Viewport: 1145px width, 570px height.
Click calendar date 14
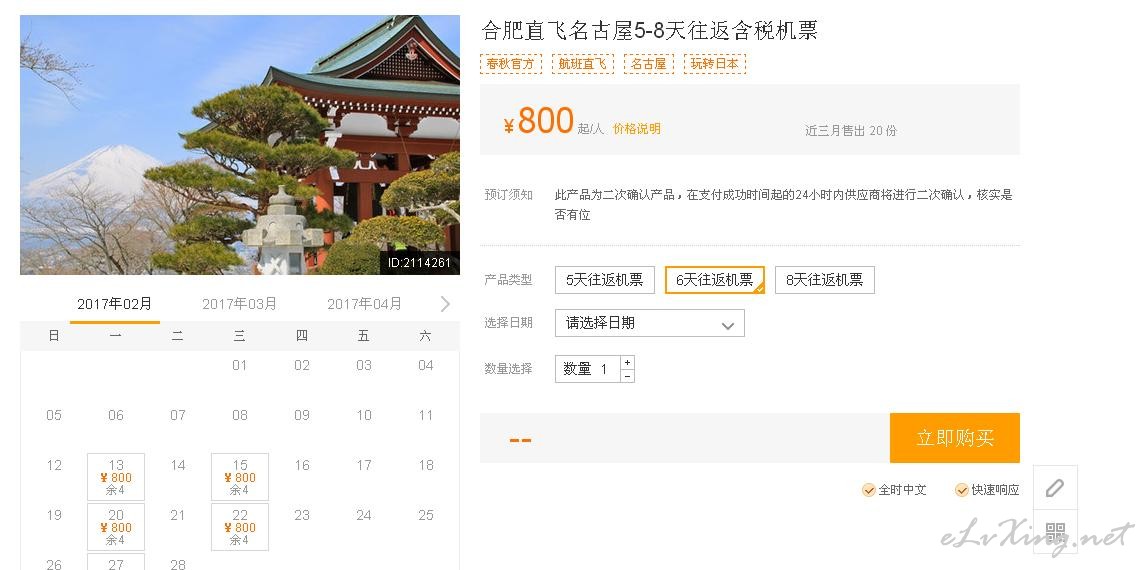point(177,465)
